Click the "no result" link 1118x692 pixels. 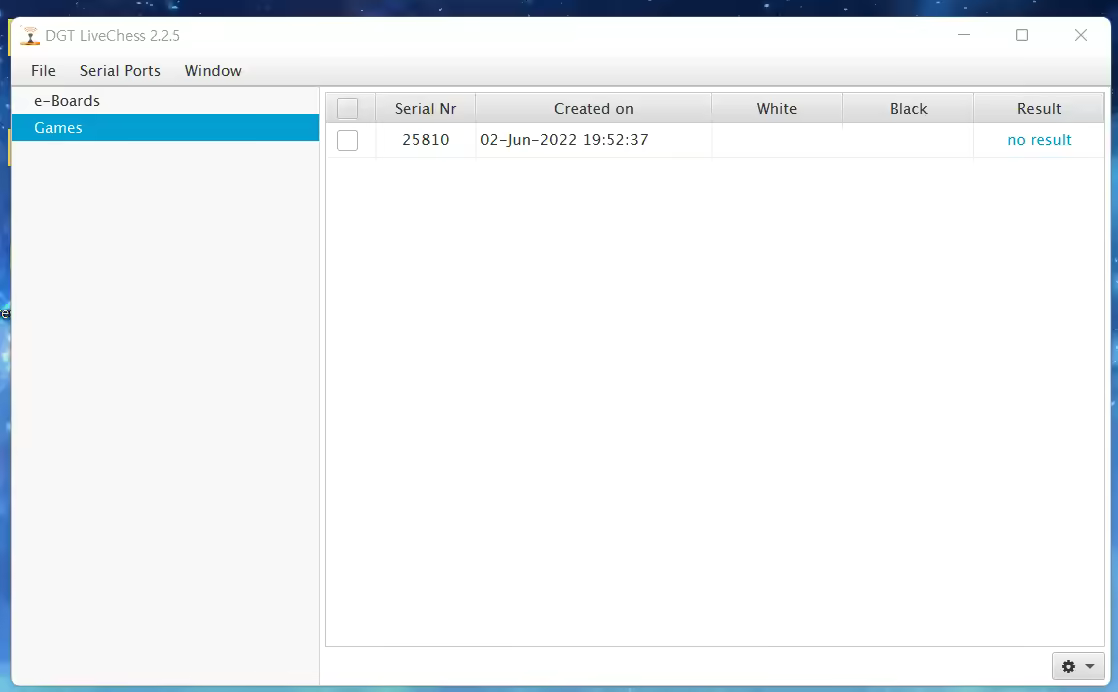click(1039, 140)
